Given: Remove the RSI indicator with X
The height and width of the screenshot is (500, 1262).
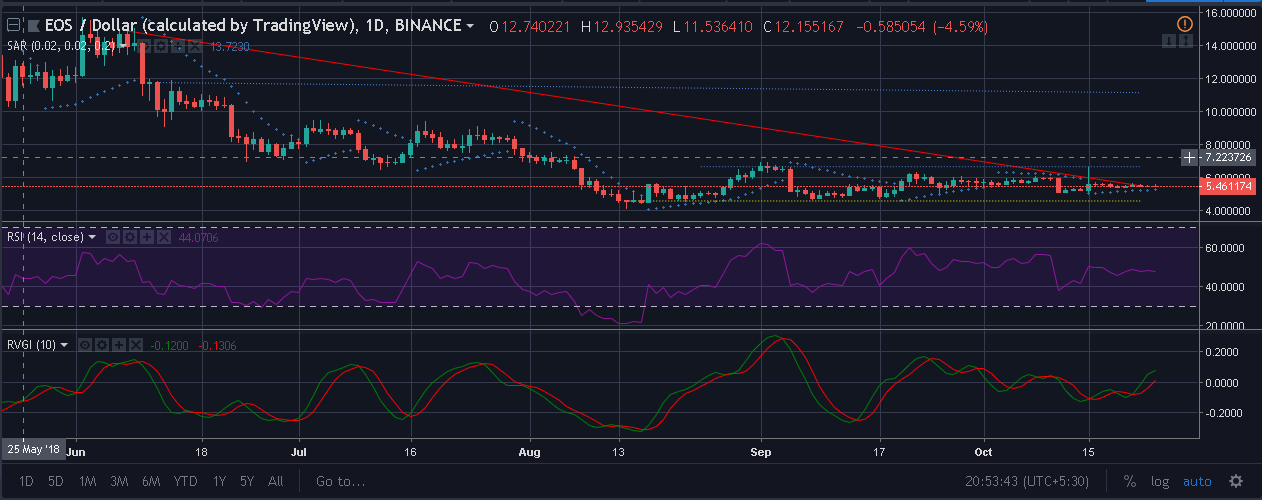Looking at the screenshot, I should coord(164,237).
